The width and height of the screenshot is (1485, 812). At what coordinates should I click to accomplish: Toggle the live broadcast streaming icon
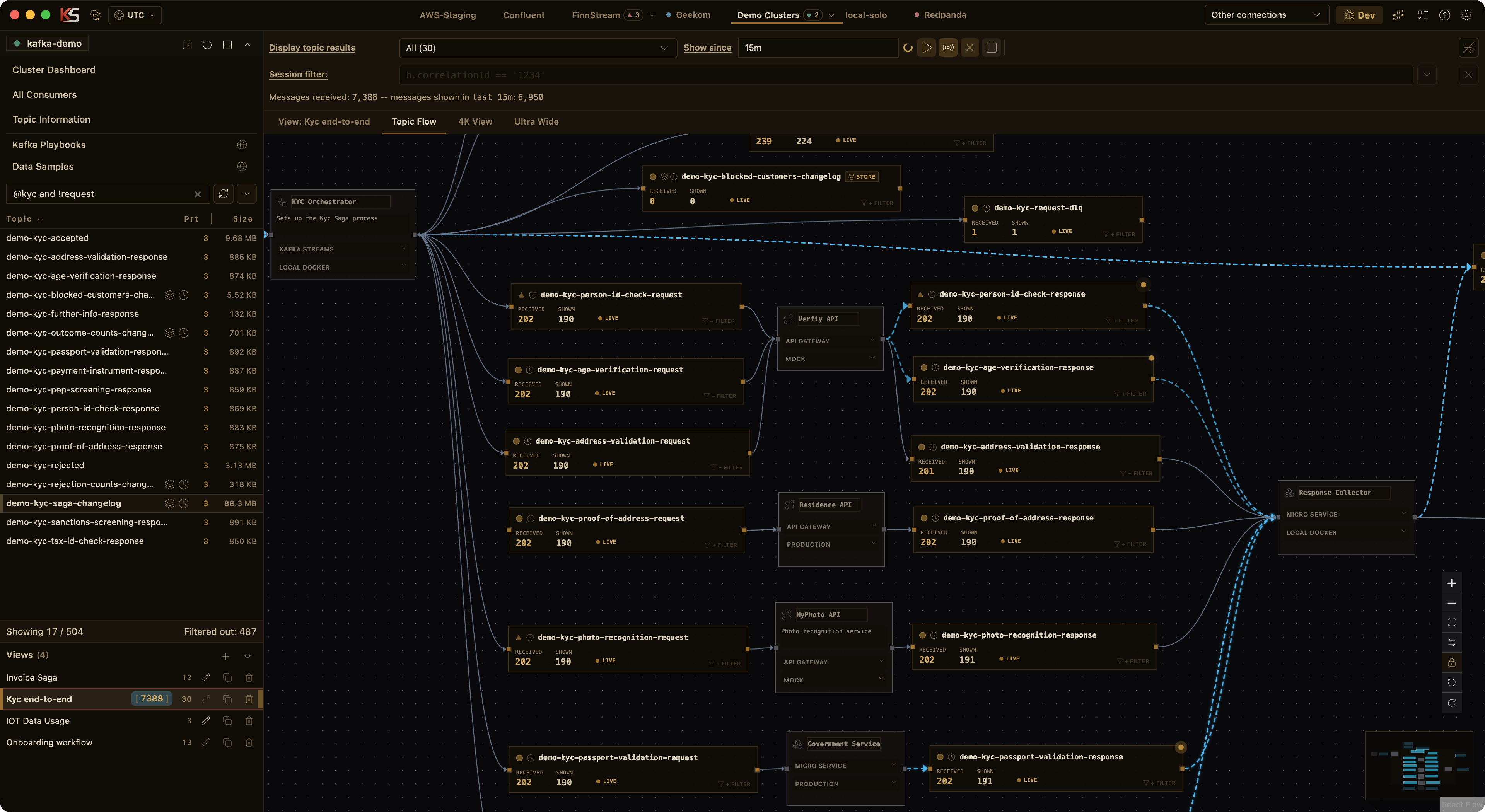click(948, 48)
